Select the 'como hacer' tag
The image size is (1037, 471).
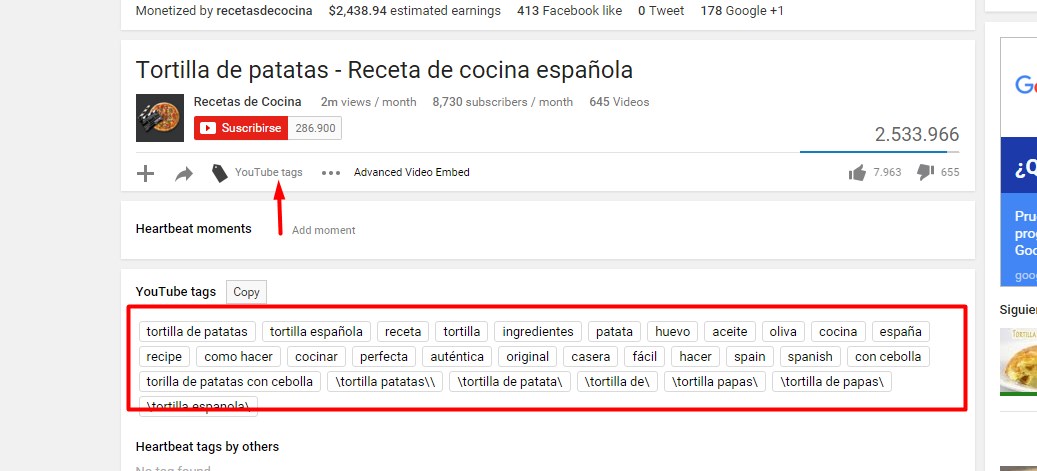(x=239, y=357)
